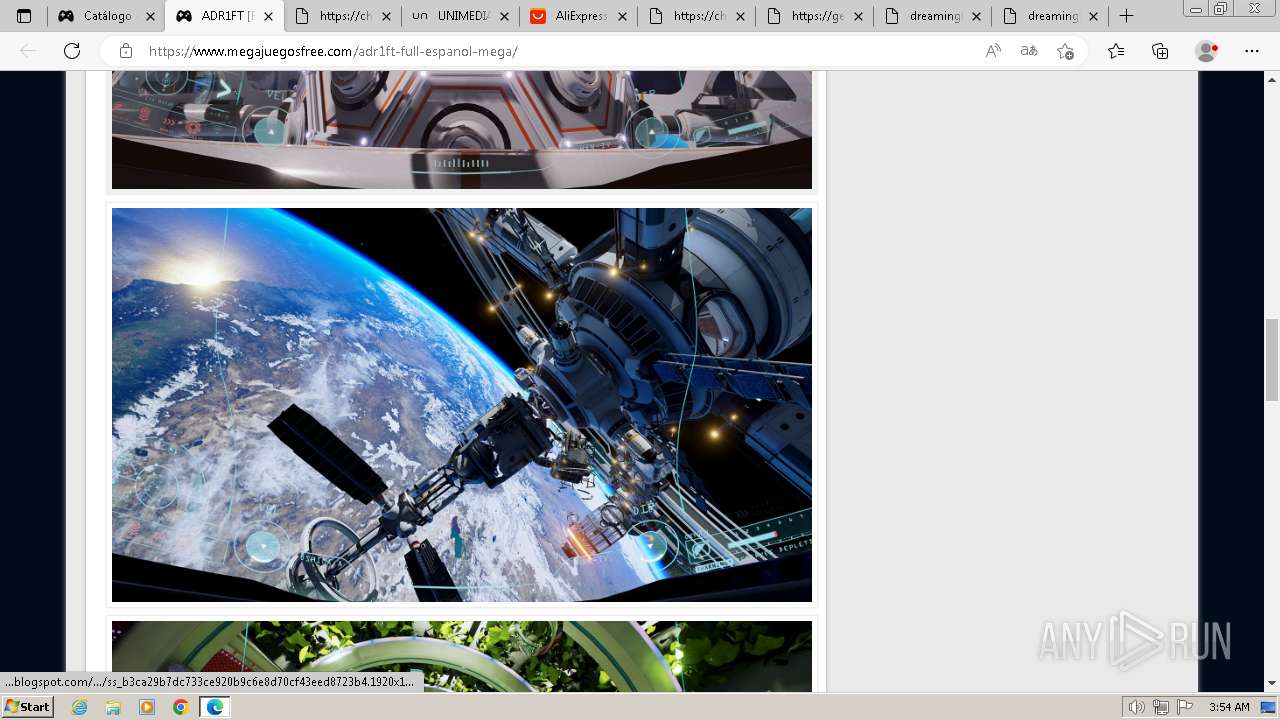Viewport: 1280px width, 720px height.
Task: Open the translate page icon
Action: [x=1029, y=51]
